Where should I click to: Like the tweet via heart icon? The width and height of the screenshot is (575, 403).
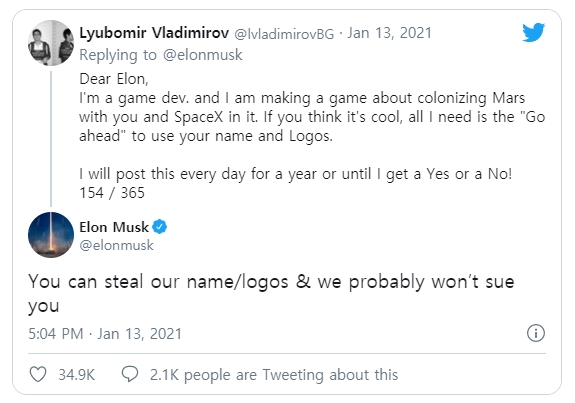coord(38,374)
